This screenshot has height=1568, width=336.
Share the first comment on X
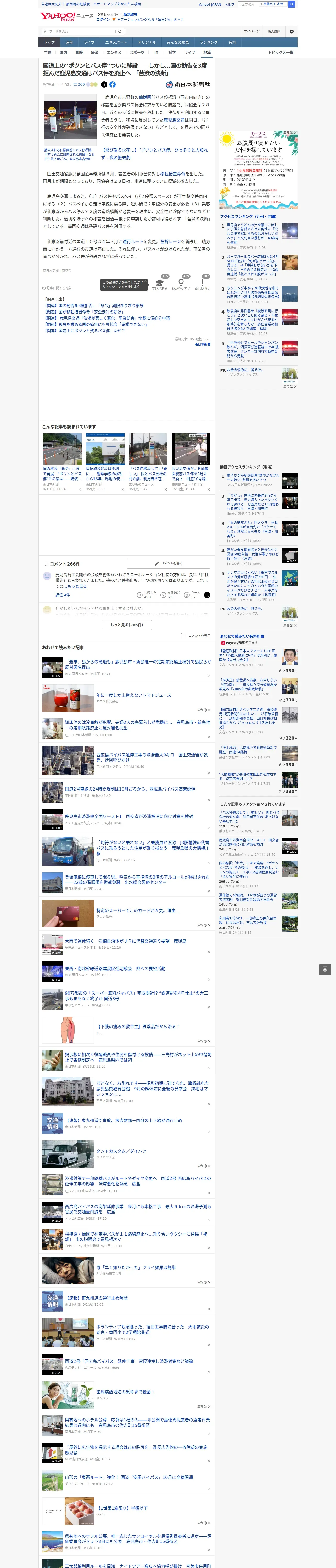click(207, 595)
